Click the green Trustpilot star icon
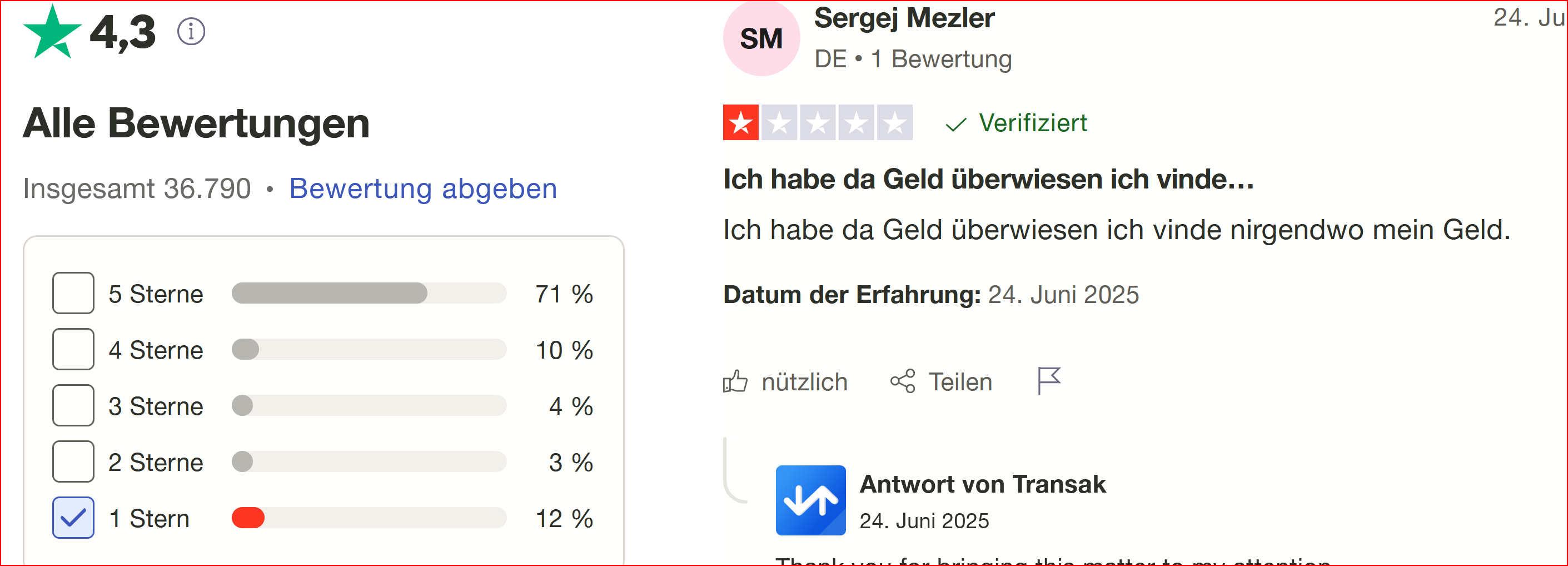 point(52,32)
